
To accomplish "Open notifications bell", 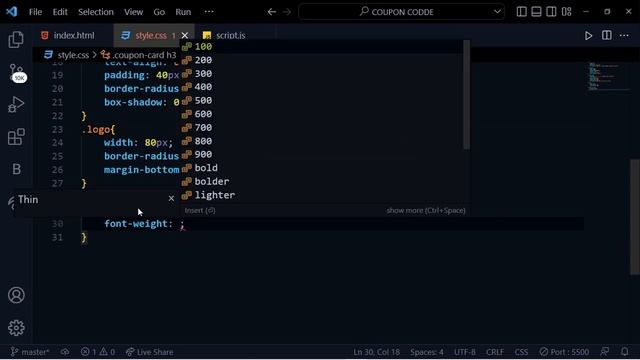I will pyautogui.click(x=624, y=351).
